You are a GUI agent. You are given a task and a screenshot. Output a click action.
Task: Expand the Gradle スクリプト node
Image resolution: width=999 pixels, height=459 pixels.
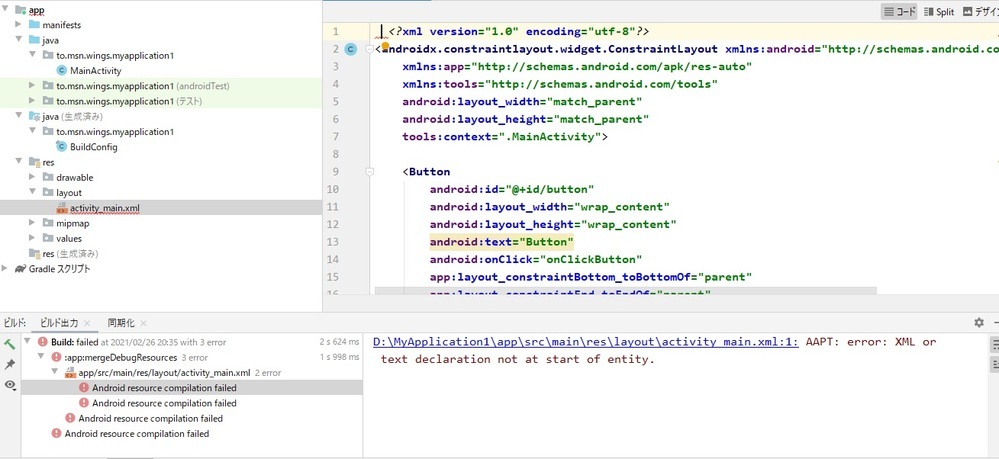5,268
